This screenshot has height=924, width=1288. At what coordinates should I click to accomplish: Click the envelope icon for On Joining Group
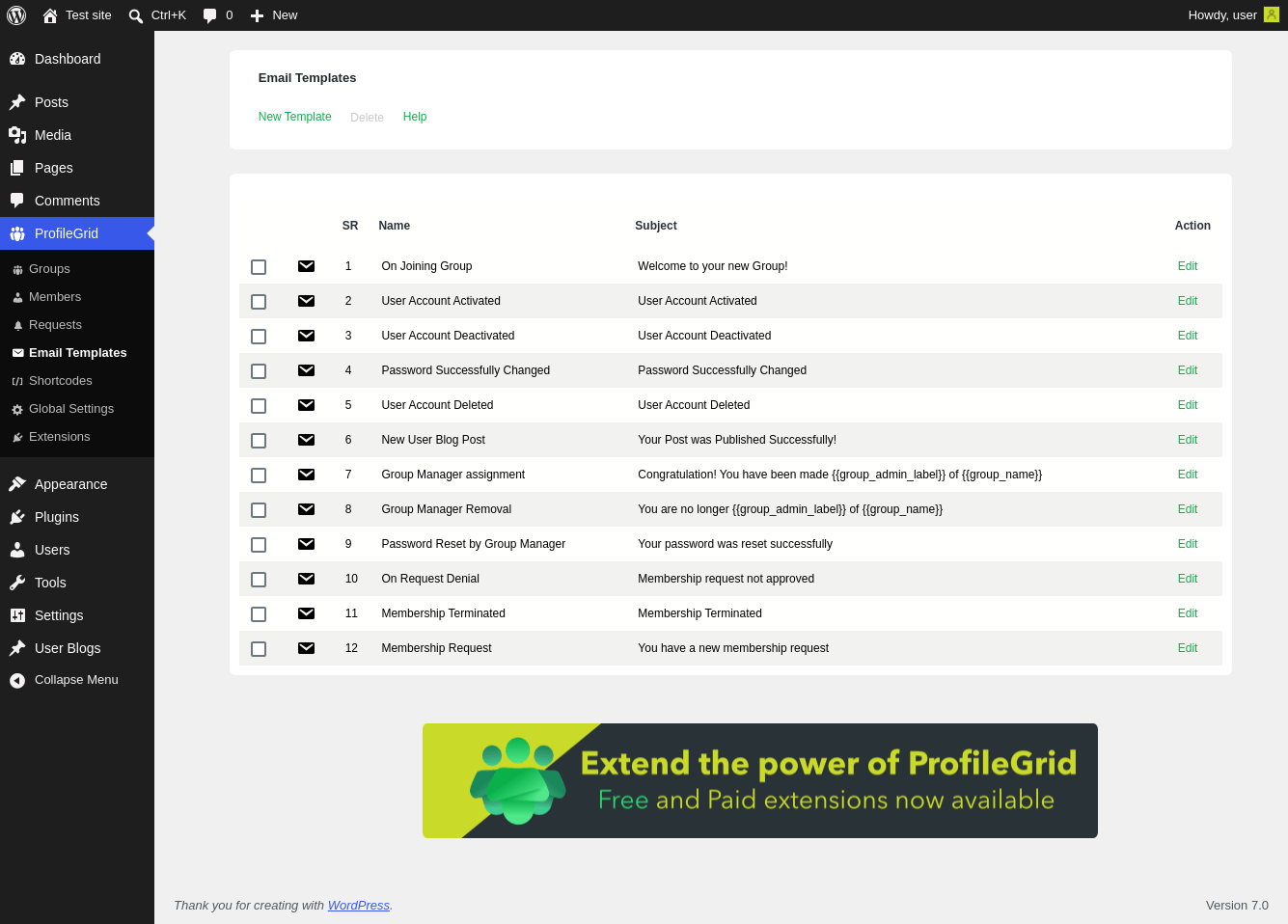[x=306, y=266]
